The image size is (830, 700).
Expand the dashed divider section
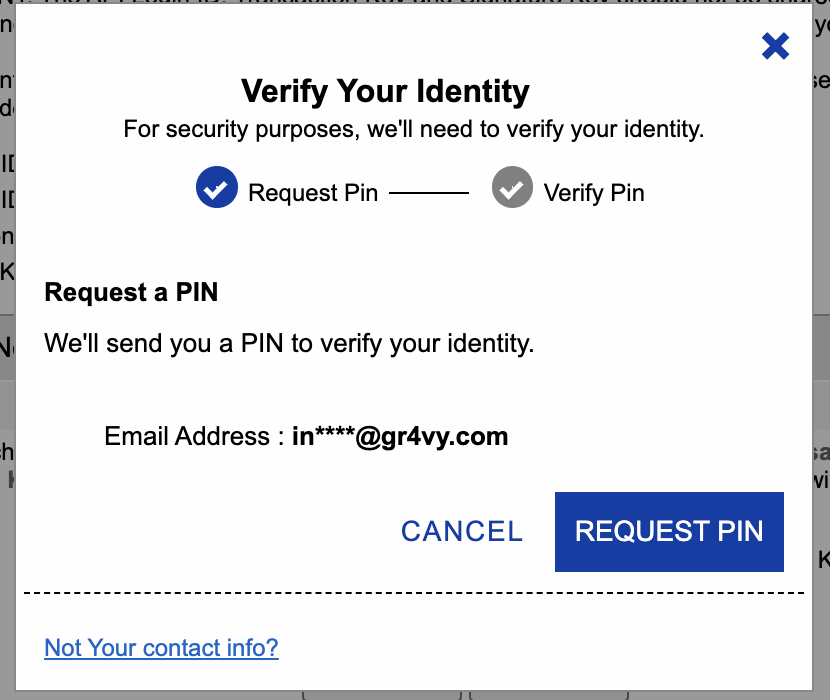[415, 594]
